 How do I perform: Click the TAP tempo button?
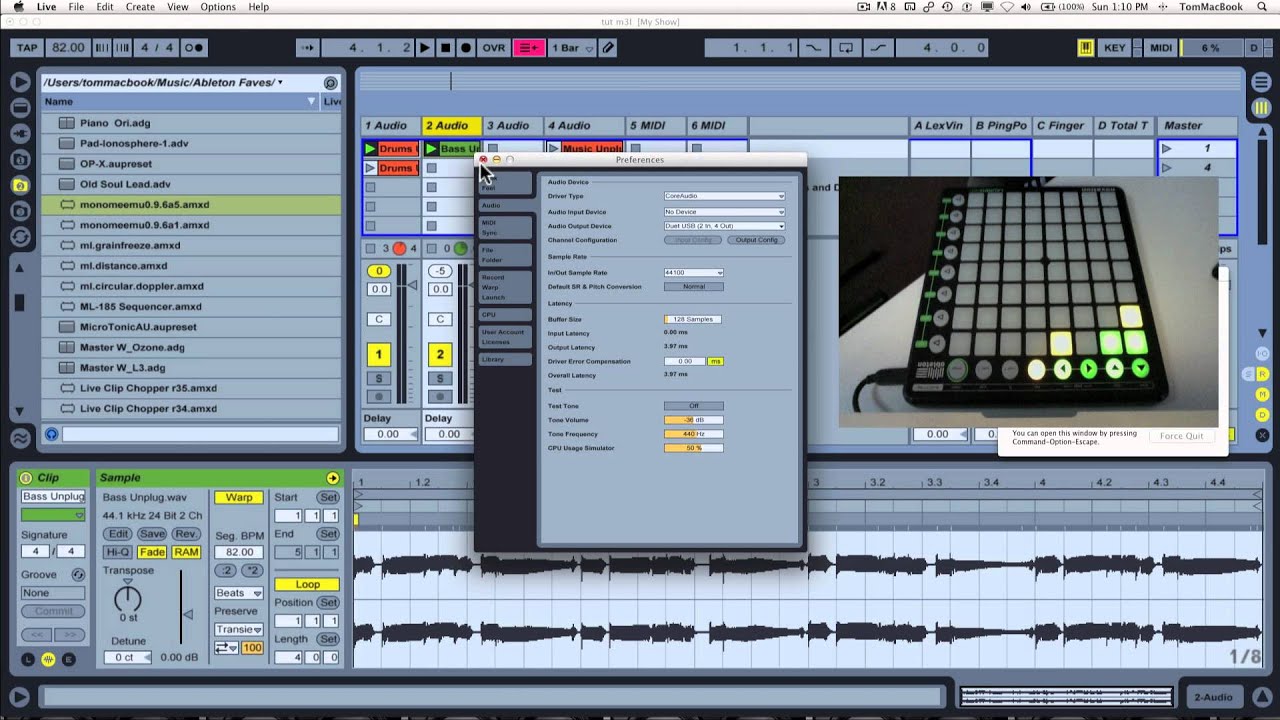(27, 48)
